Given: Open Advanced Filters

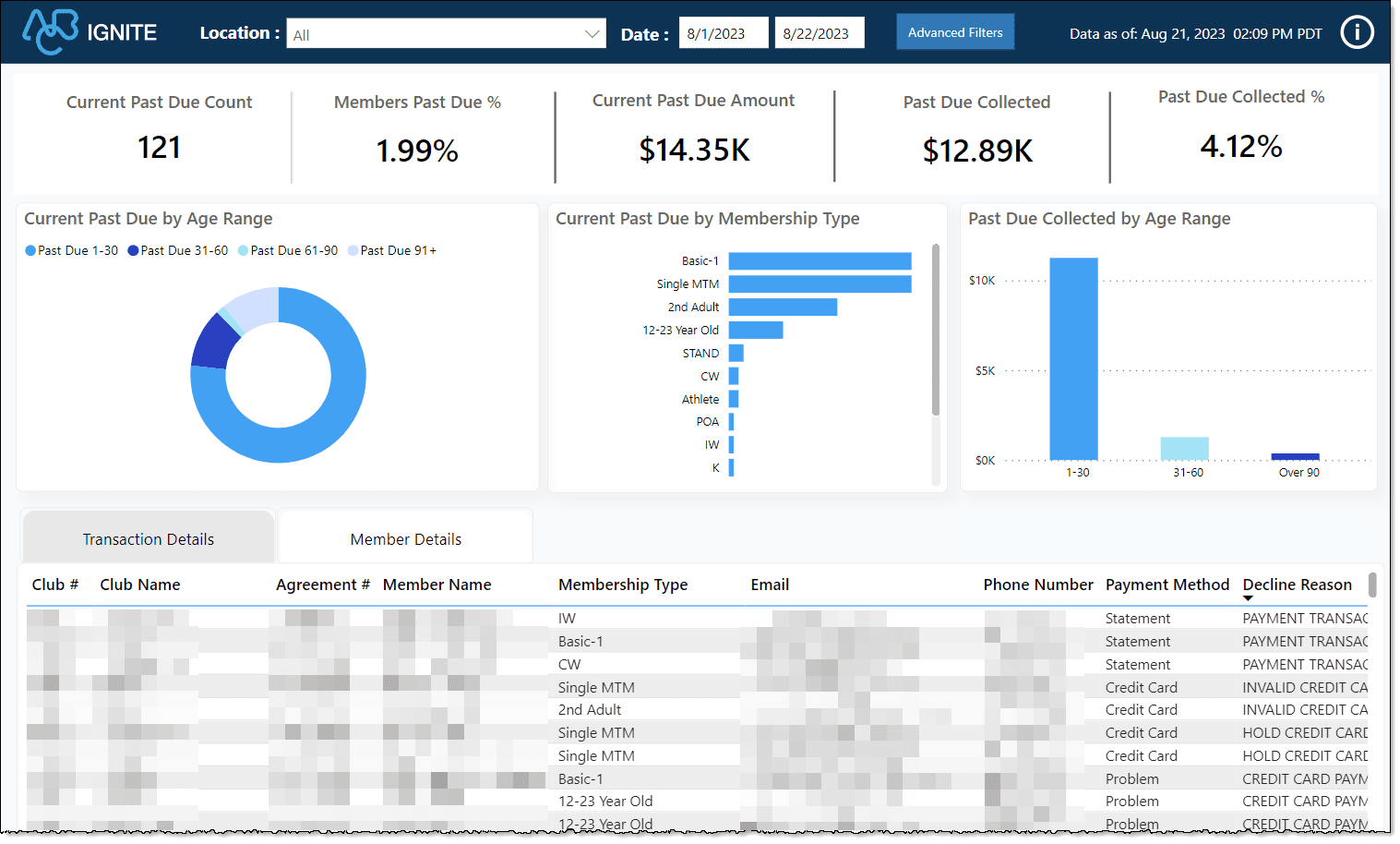Looking at the screenshot, I should tap(955, 32).
